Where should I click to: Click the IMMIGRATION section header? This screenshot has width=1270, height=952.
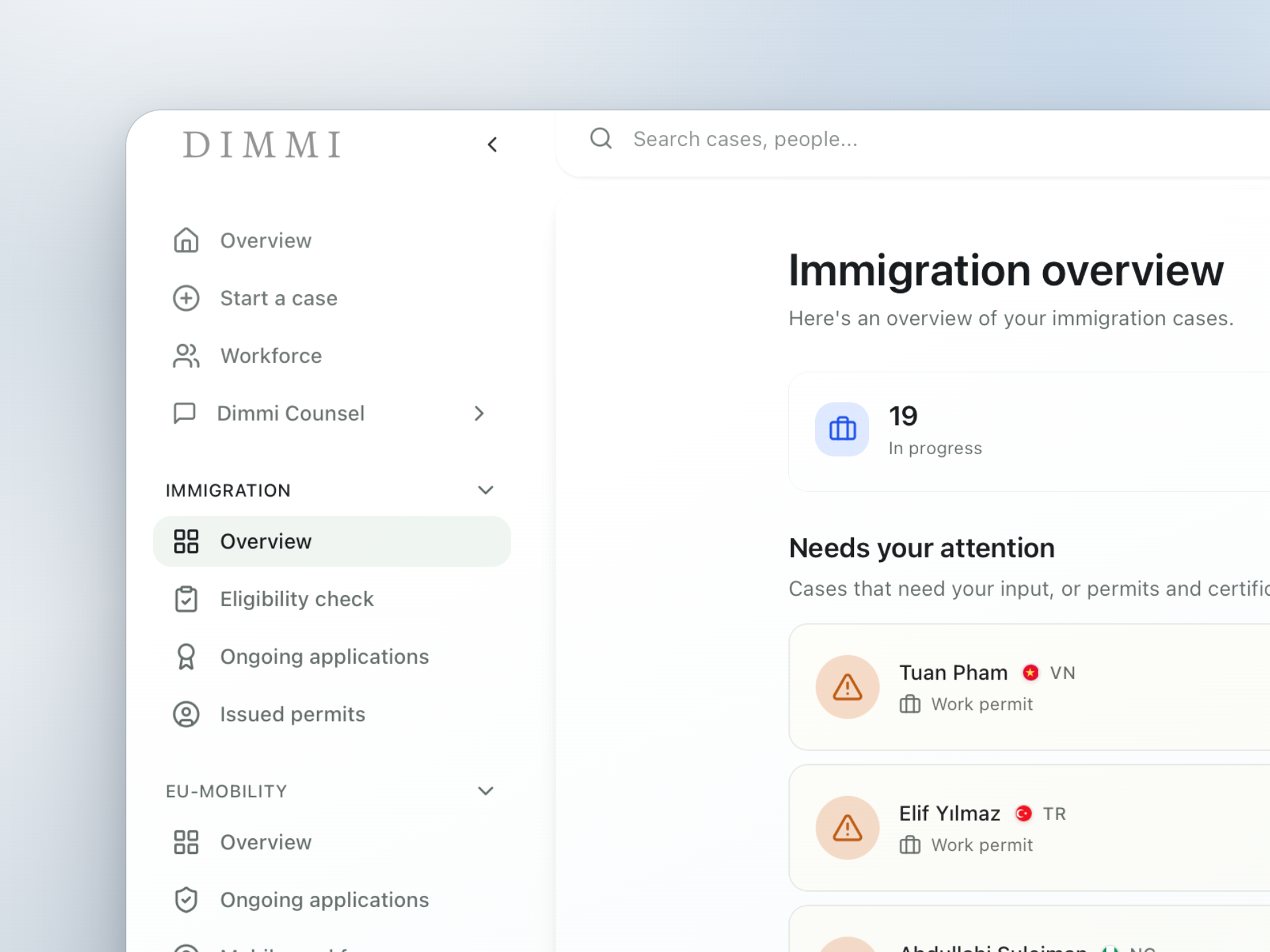click(x=228, y=491)
